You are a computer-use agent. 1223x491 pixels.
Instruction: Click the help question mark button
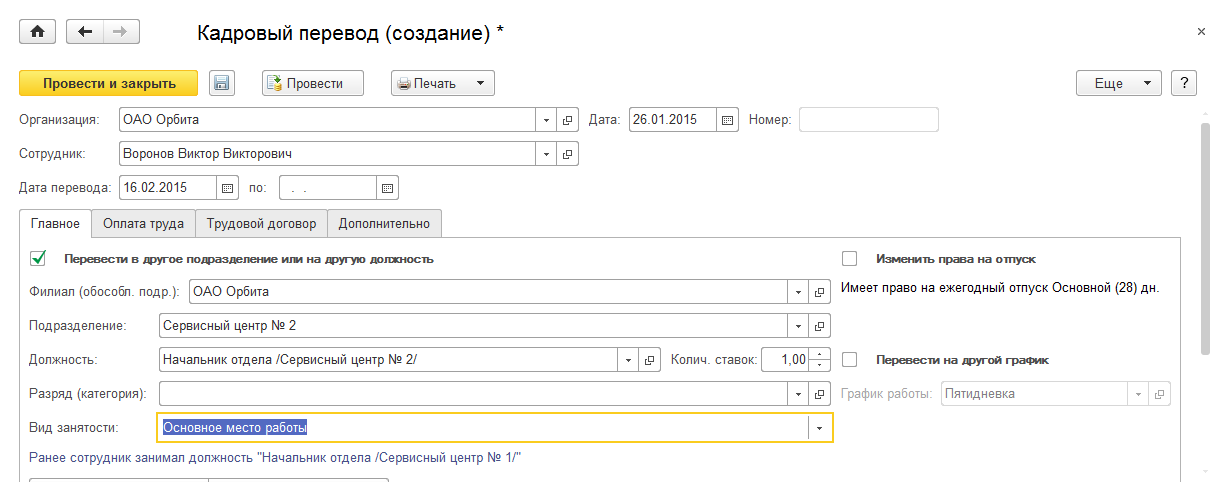pos(1184,83)
